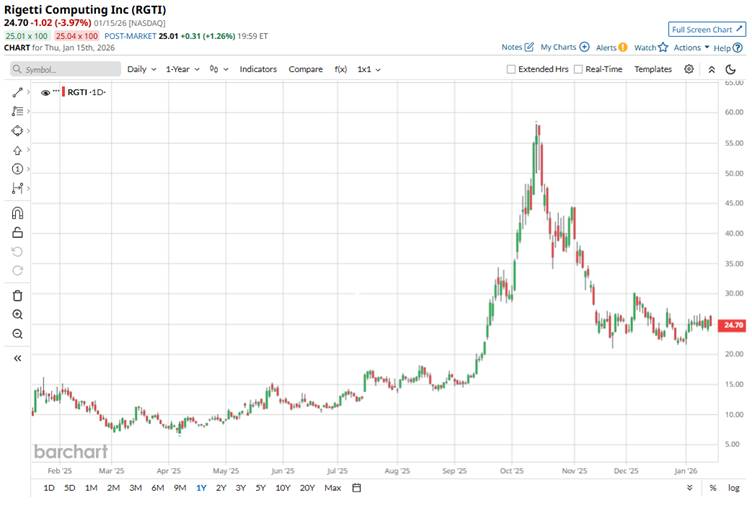Image resolution: width=752 pixels, height=508 pixels.
Task: Open the chart type selector
Action: pyautogui.click(x=219, y=70)
